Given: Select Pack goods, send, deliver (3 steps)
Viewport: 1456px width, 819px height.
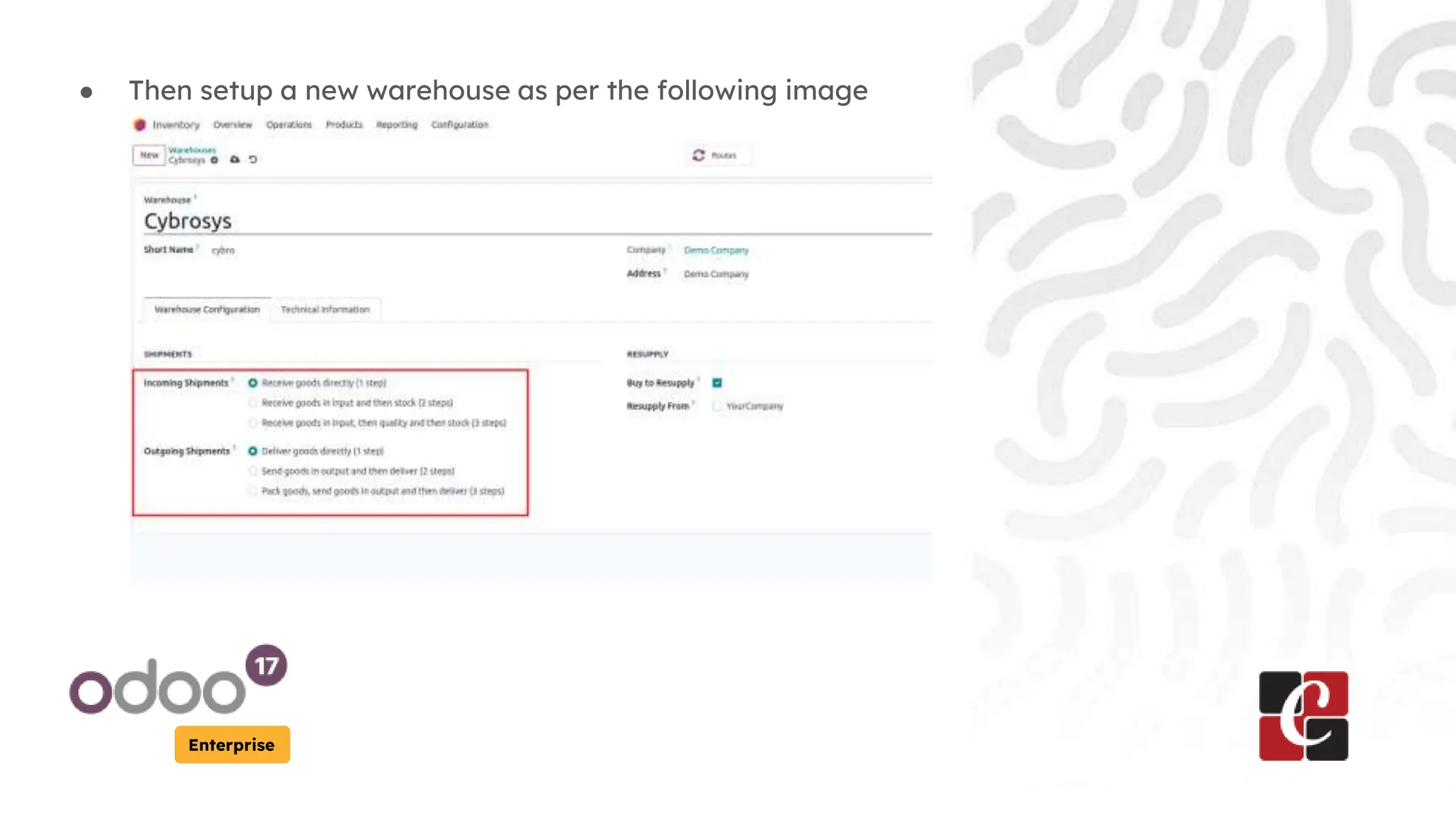Looking at the screenshot, I should tap(252, 491).
